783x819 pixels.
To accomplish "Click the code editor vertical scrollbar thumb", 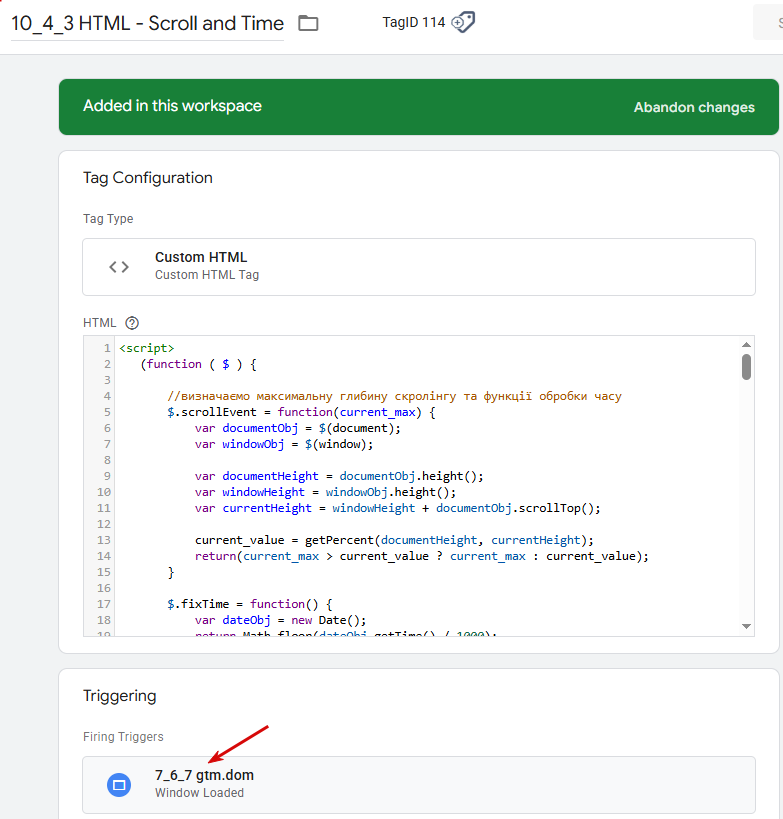I will (x=746, y=367).
